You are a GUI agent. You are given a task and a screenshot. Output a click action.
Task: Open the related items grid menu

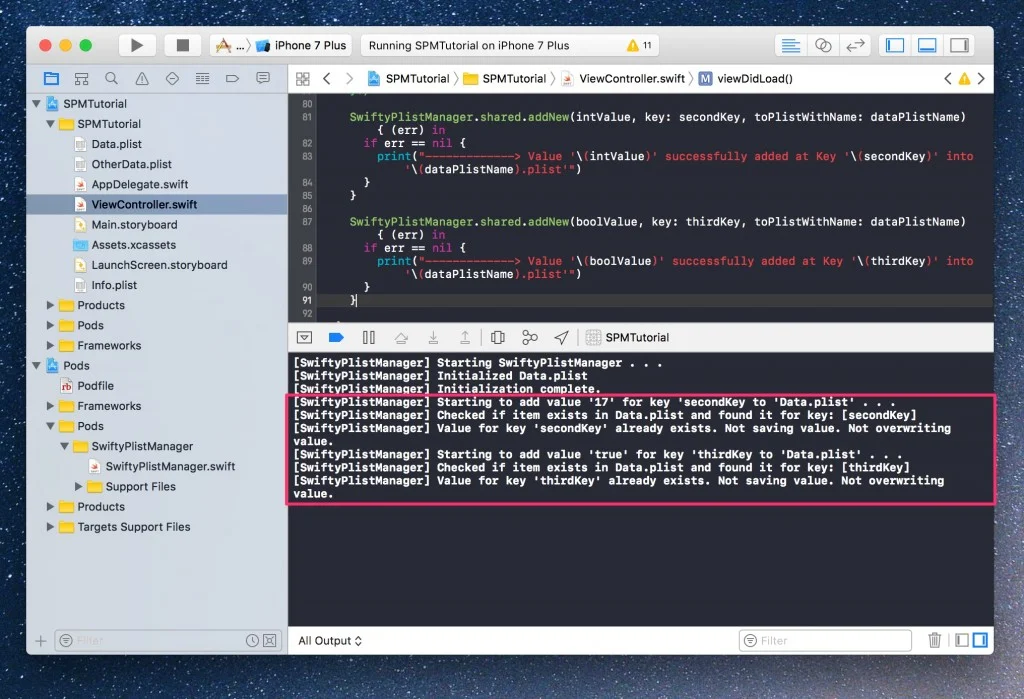pyautogui.click(x=302, y=79)
